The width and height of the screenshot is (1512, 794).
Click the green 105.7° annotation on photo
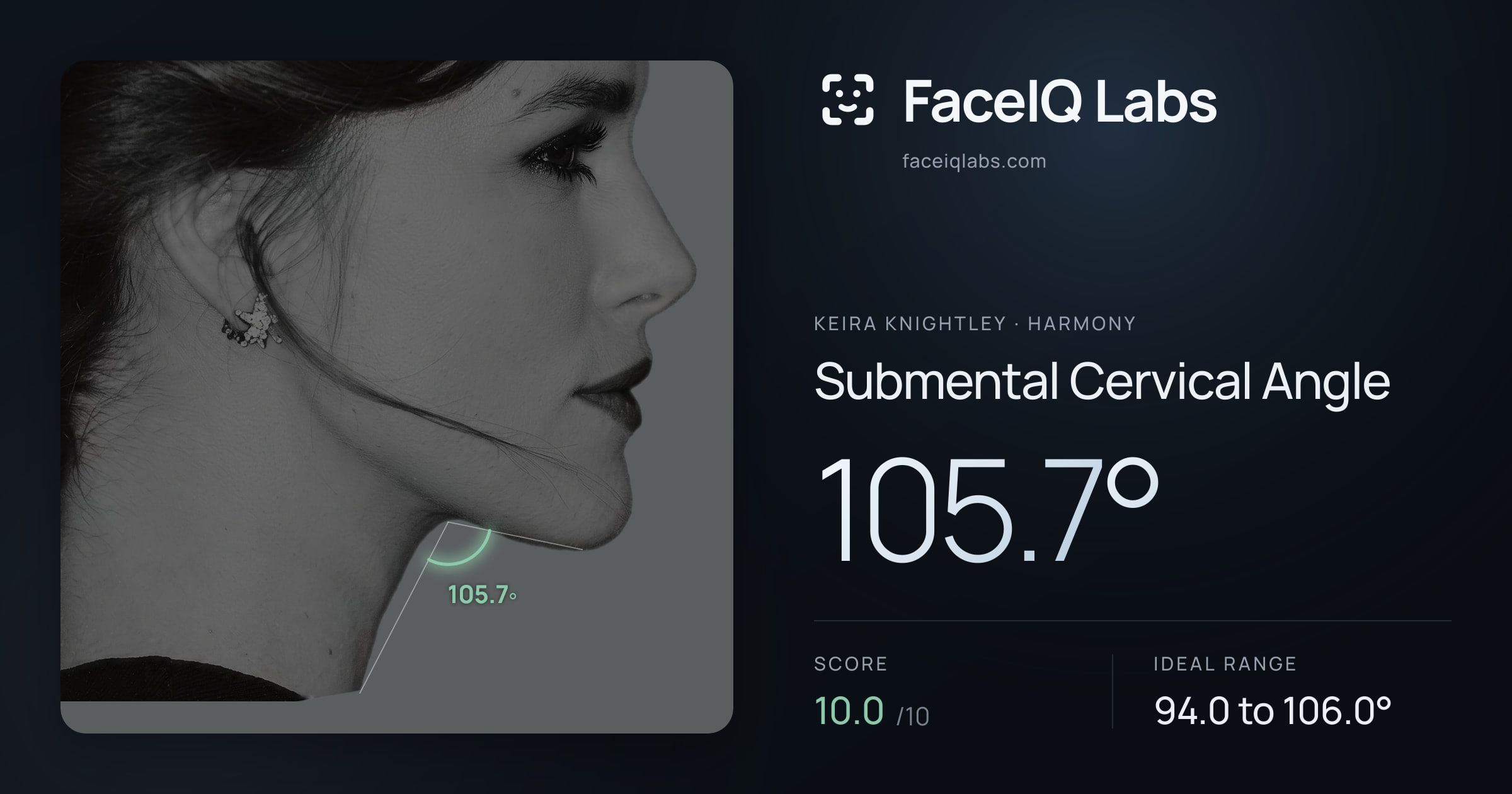coord(482,595)
